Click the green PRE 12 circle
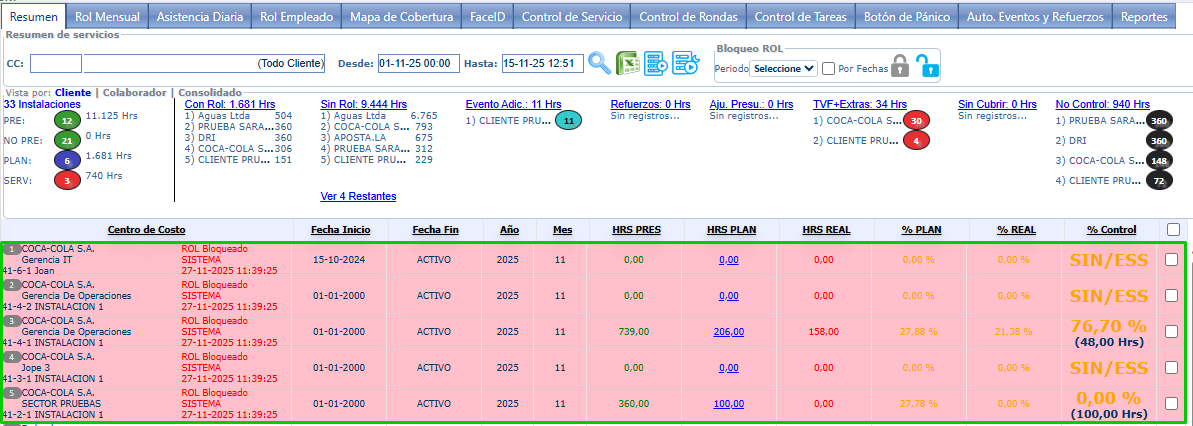 67,121
